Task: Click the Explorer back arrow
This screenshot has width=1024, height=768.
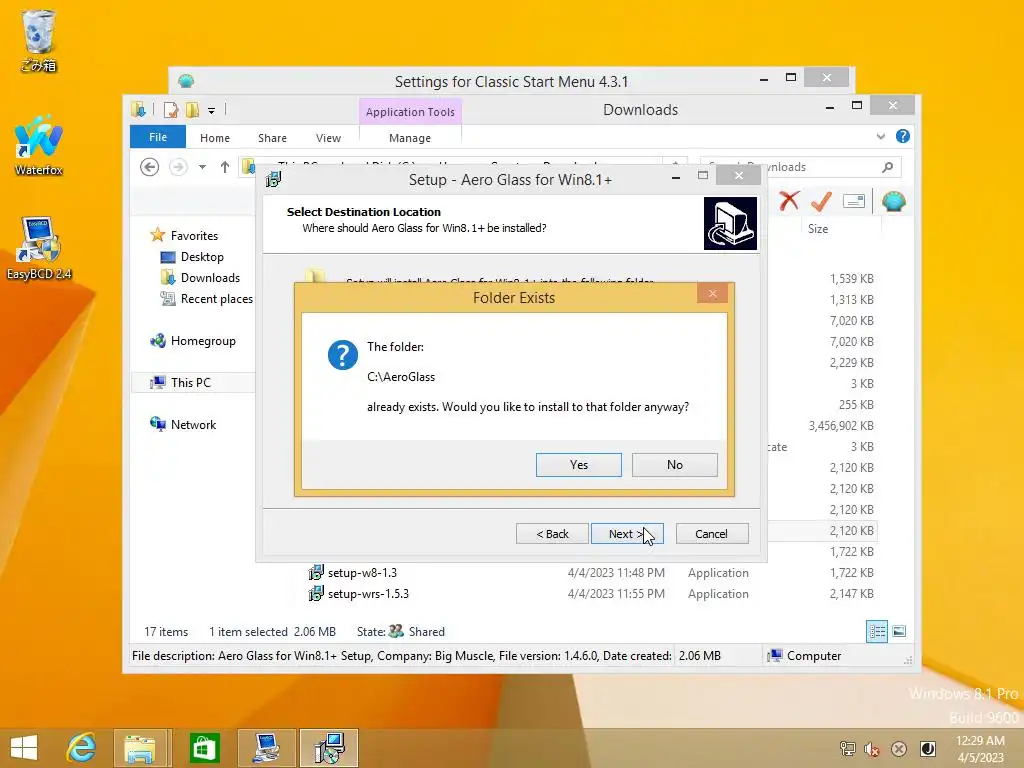Action: (150, 167)
